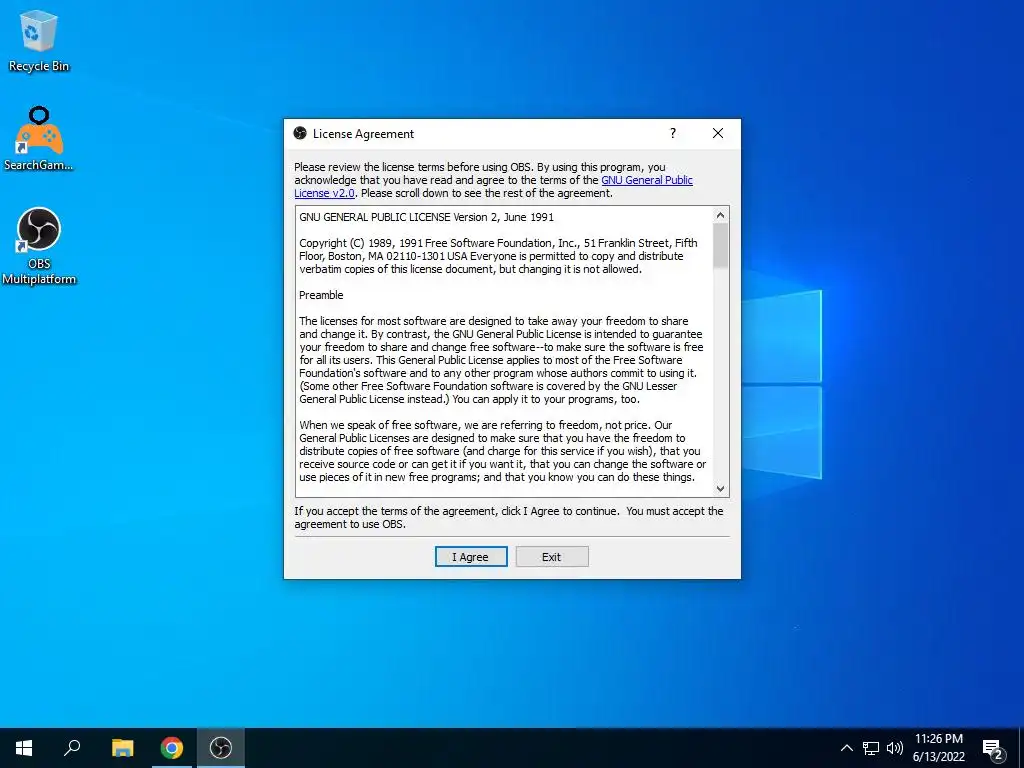Viewport: 1024px width, 768px height.
Task: Click the OBS taskbar icon
Action: coord(221,748)
